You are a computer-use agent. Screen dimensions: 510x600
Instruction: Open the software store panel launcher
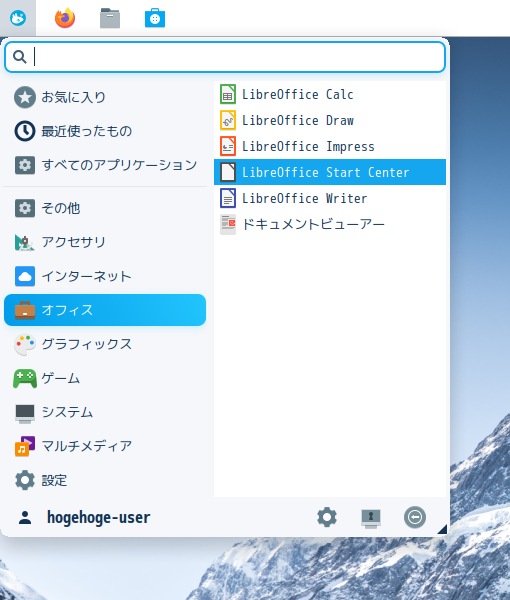pyautogui.click(x=155, y=18)
